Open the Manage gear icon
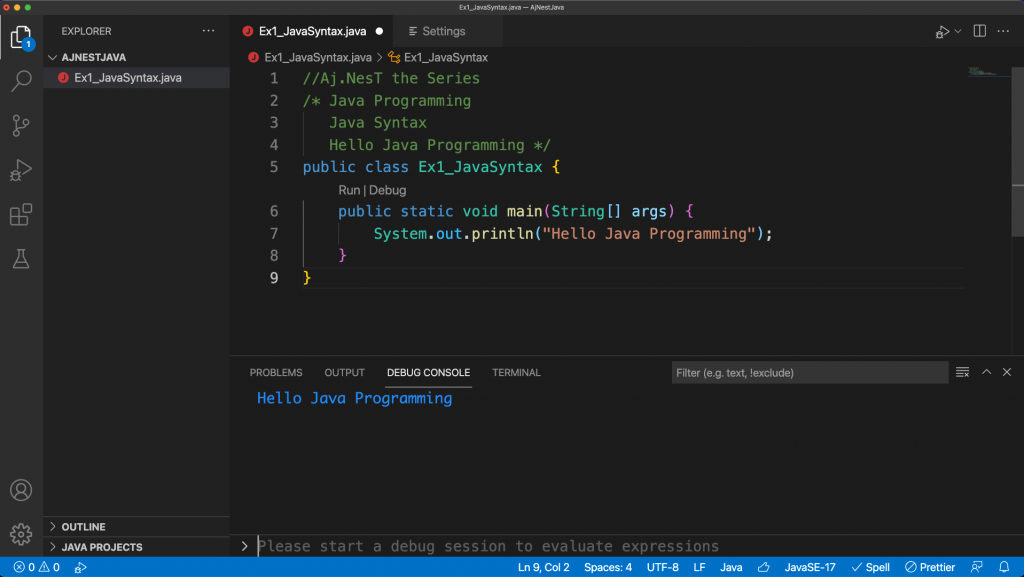The image size is (1024, 577). [21, 533]
